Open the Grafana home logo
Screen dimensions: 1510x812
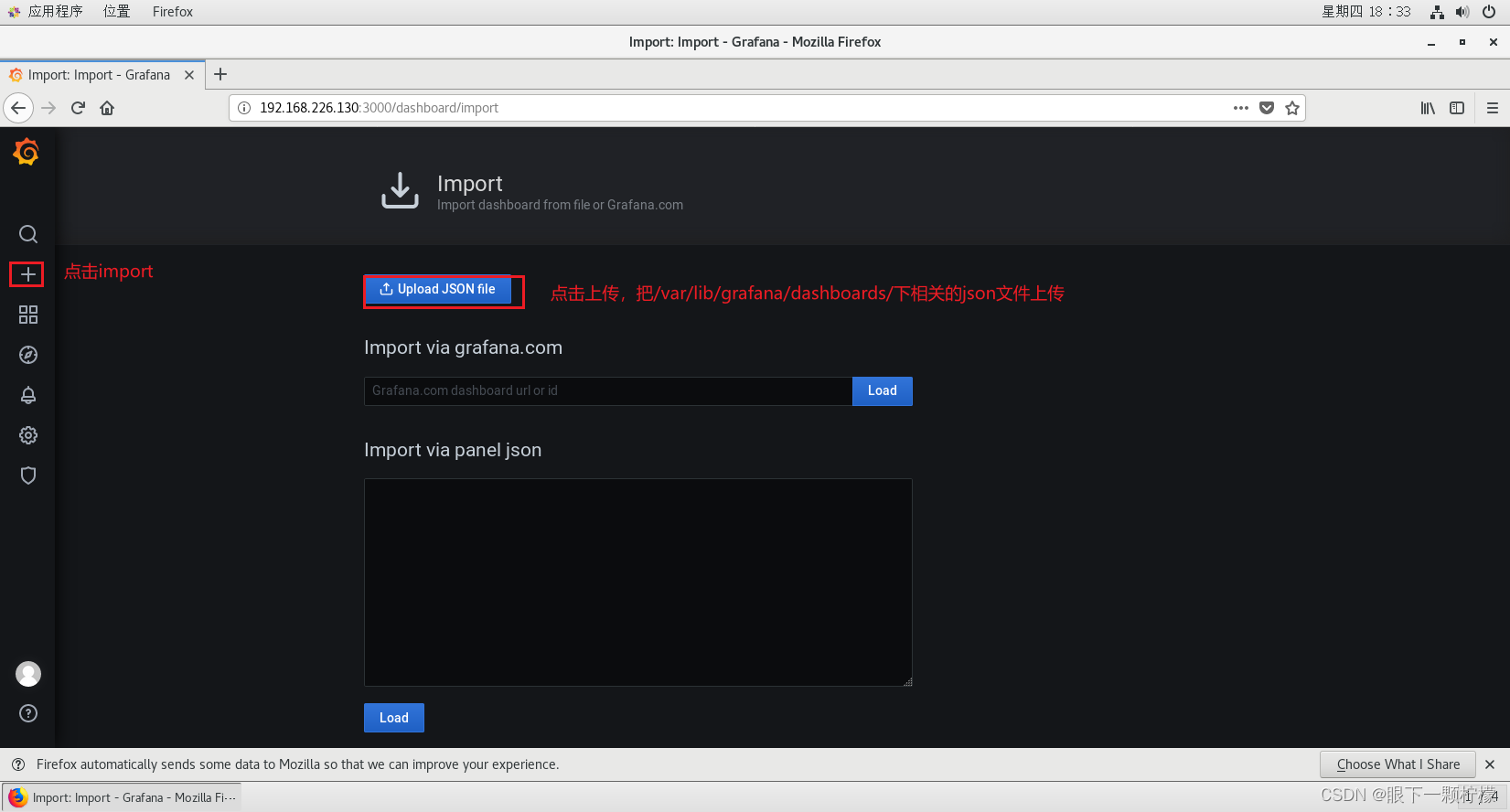(27, 152)
